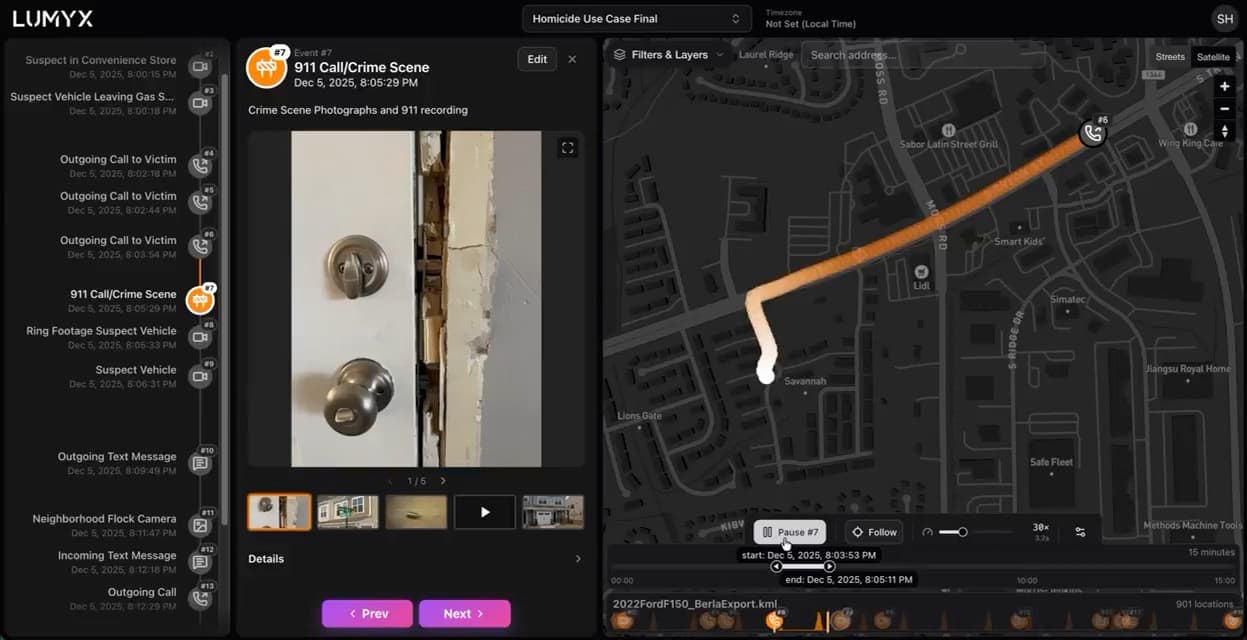Zoom out the map with minus icon
Image resolution: width=1247 pixels, height=640 pixels.
click(x=1224, y=109)
